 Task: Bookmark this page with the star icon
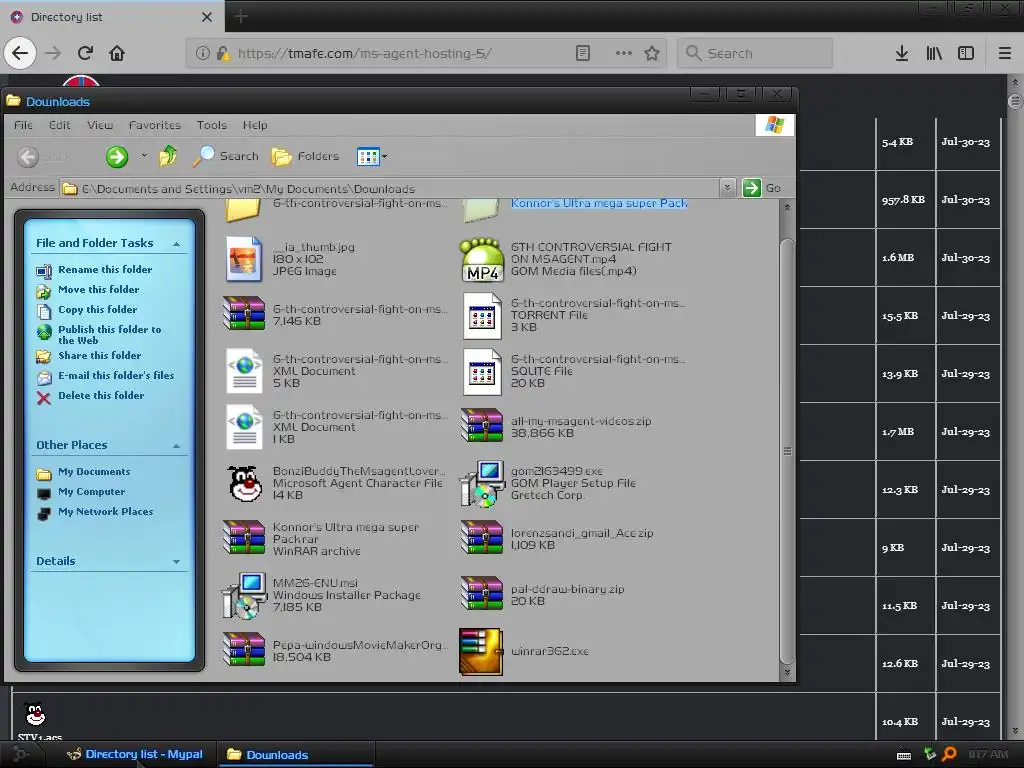click(652, 54)
